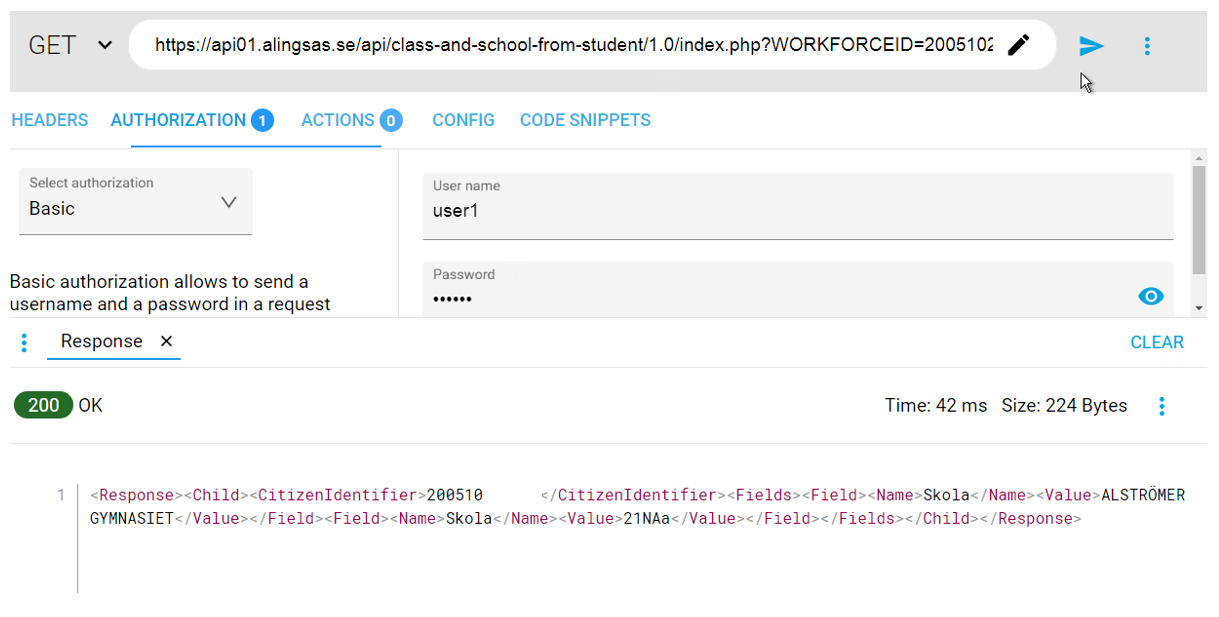Open the ACTIONS tab
The image size is (1219, 617).
click(351, 120)
